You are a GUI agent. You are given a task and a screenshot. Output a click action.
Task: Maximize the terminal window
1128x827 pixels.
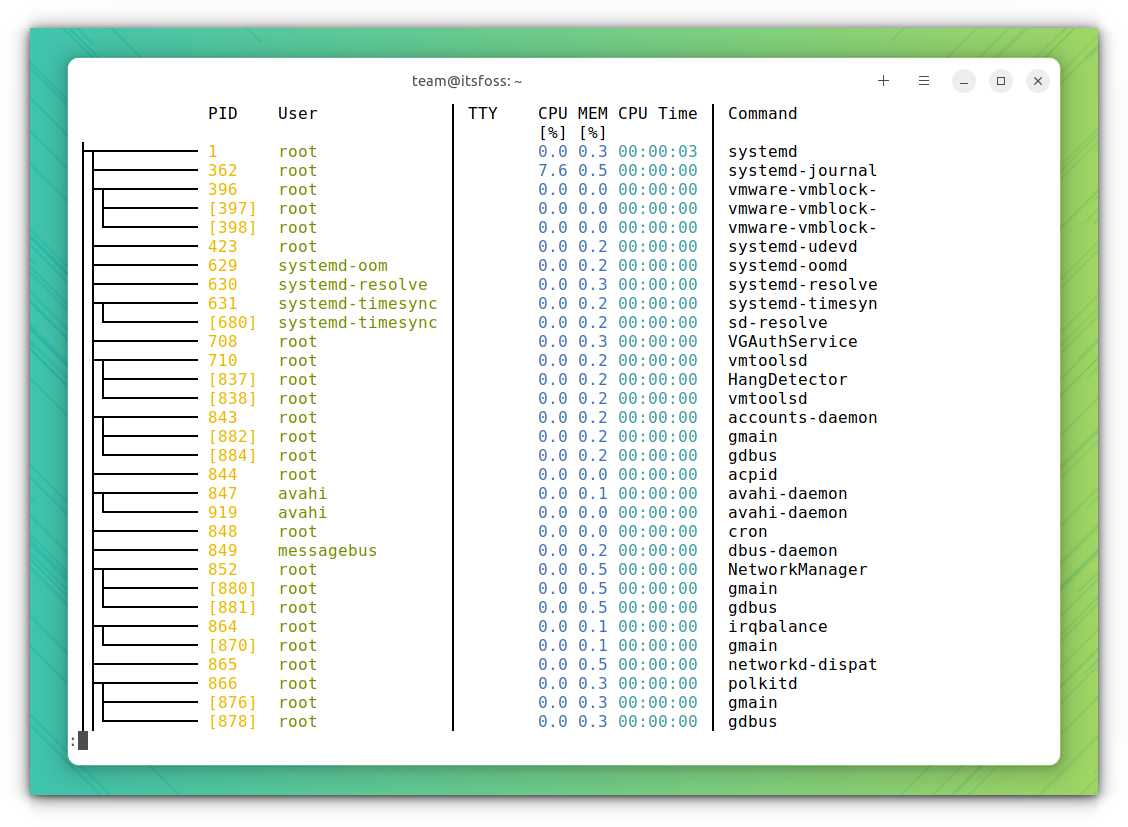click(1001, 80)
